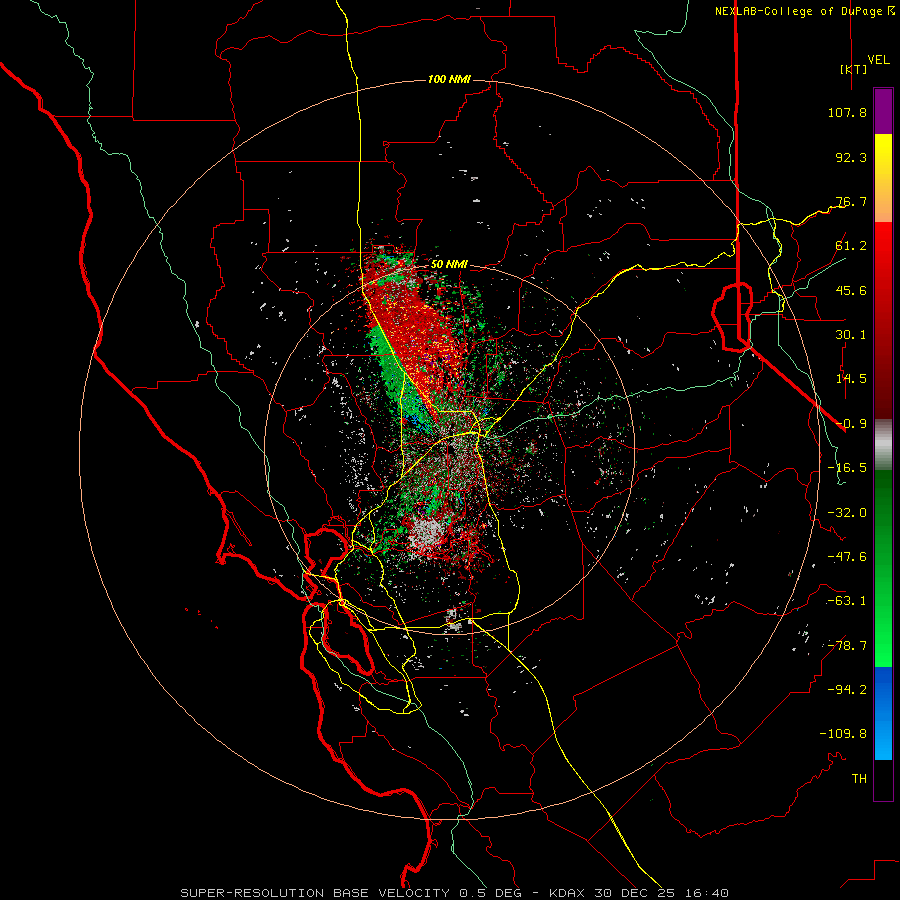The height and width of the screenshot is (900, 900).
Task: Click the -78.7 velocity scale value
Action: coord(847,646)
